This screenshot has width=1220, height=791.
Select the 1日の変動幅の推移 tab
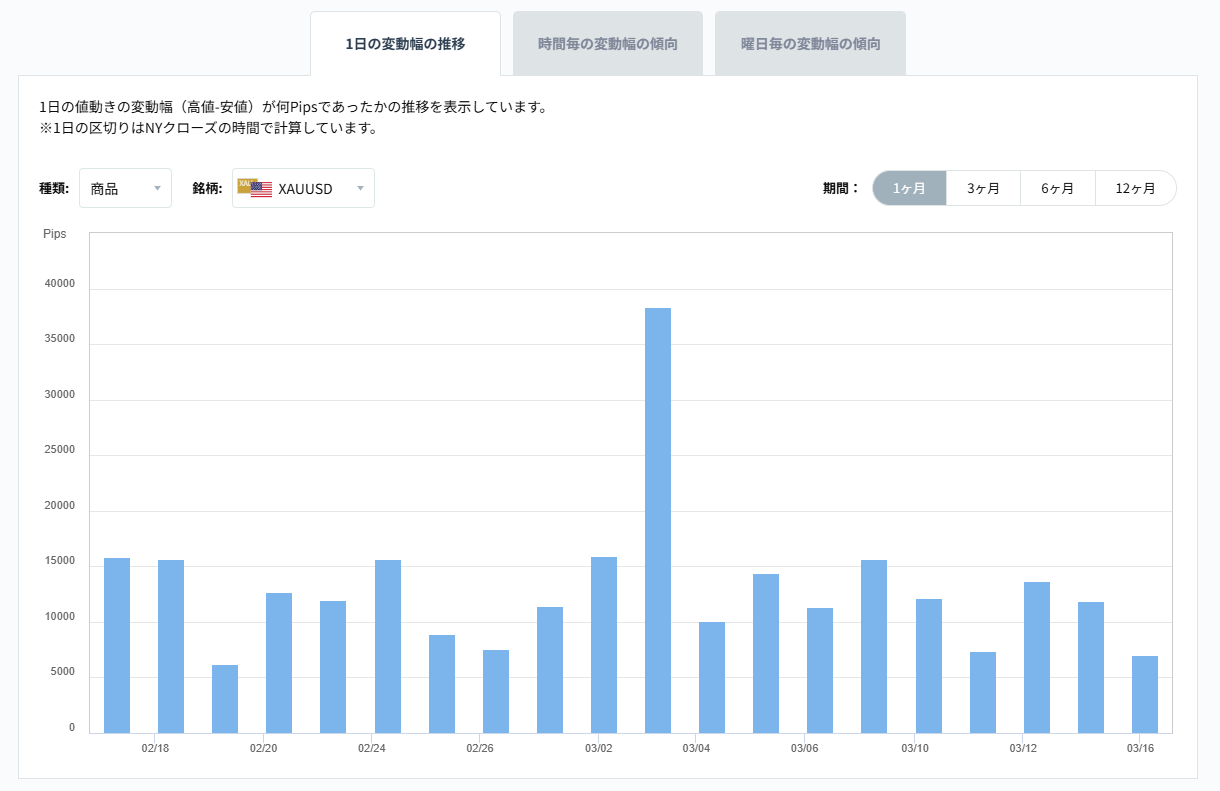pos(405,42)
